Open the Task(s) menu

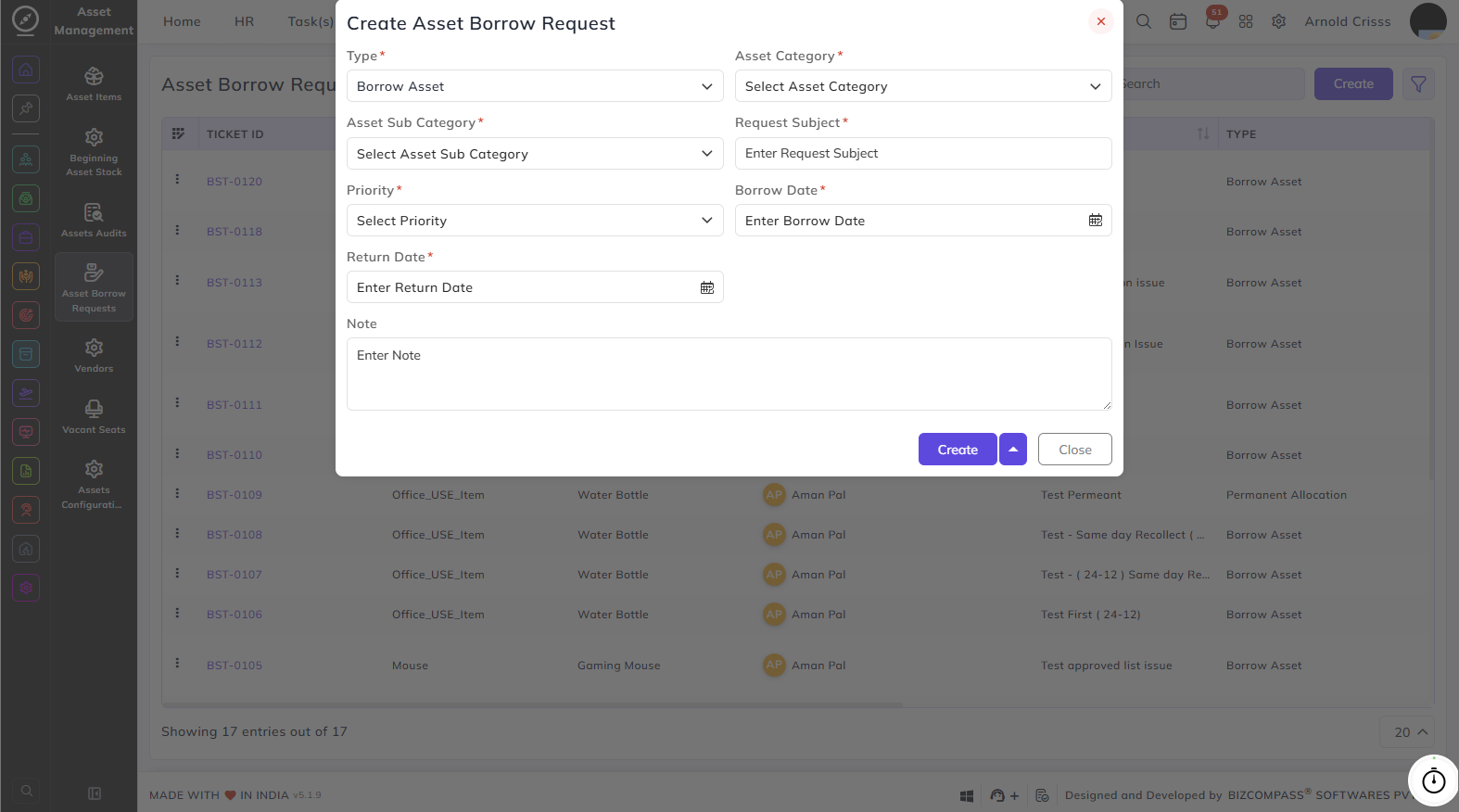pyautogui.click(x=311, y=21)
